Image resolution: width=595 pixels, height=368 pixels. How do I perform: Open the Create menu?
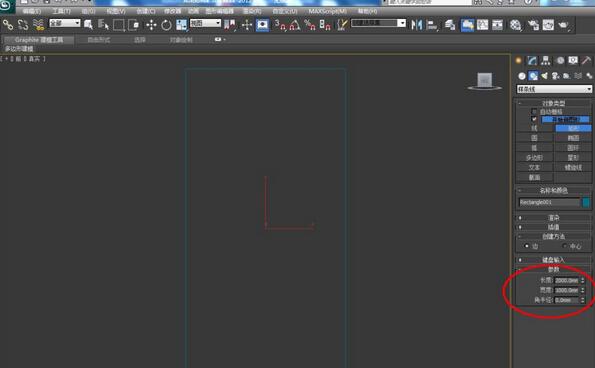click(x=146, y=11)
